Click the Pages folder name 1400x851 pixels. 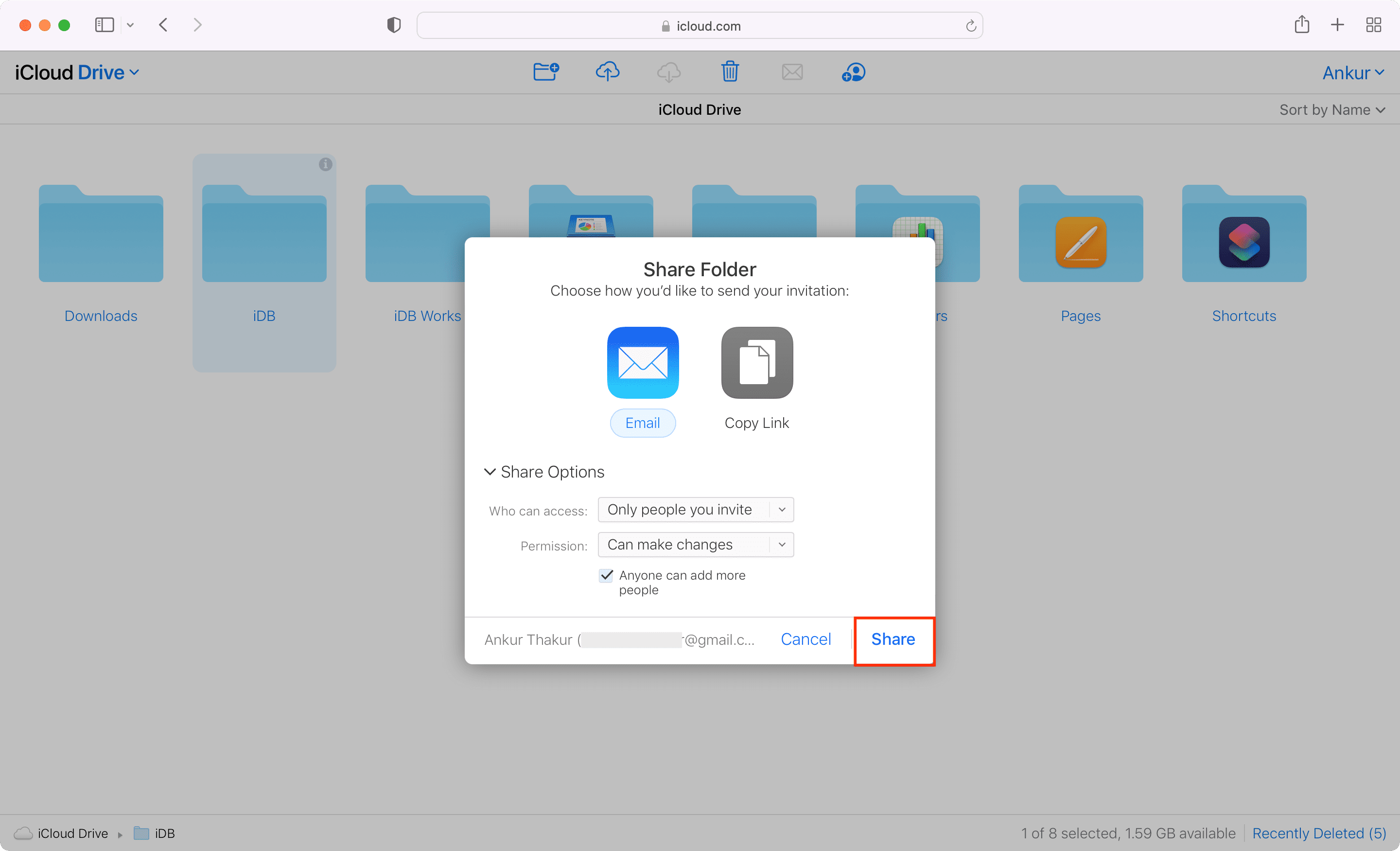[1081, 316]
